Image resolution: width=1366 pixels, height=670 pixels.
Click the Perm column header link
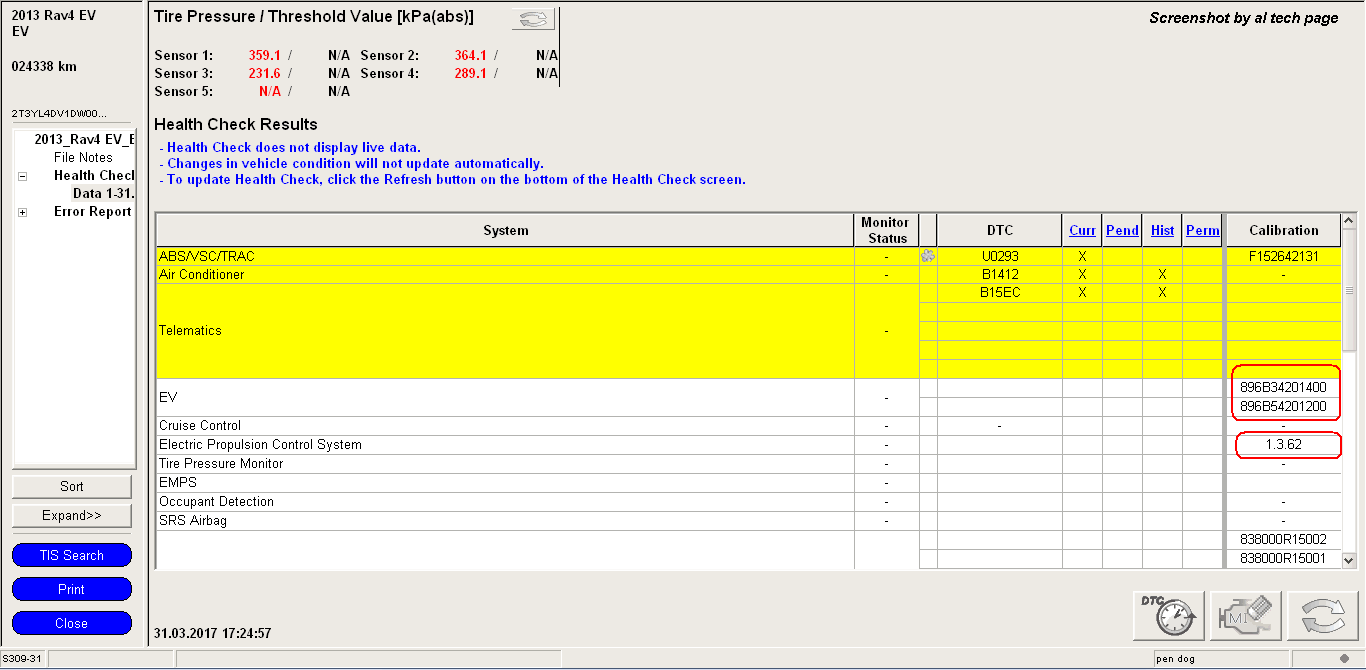click(x=1202, y=230)
